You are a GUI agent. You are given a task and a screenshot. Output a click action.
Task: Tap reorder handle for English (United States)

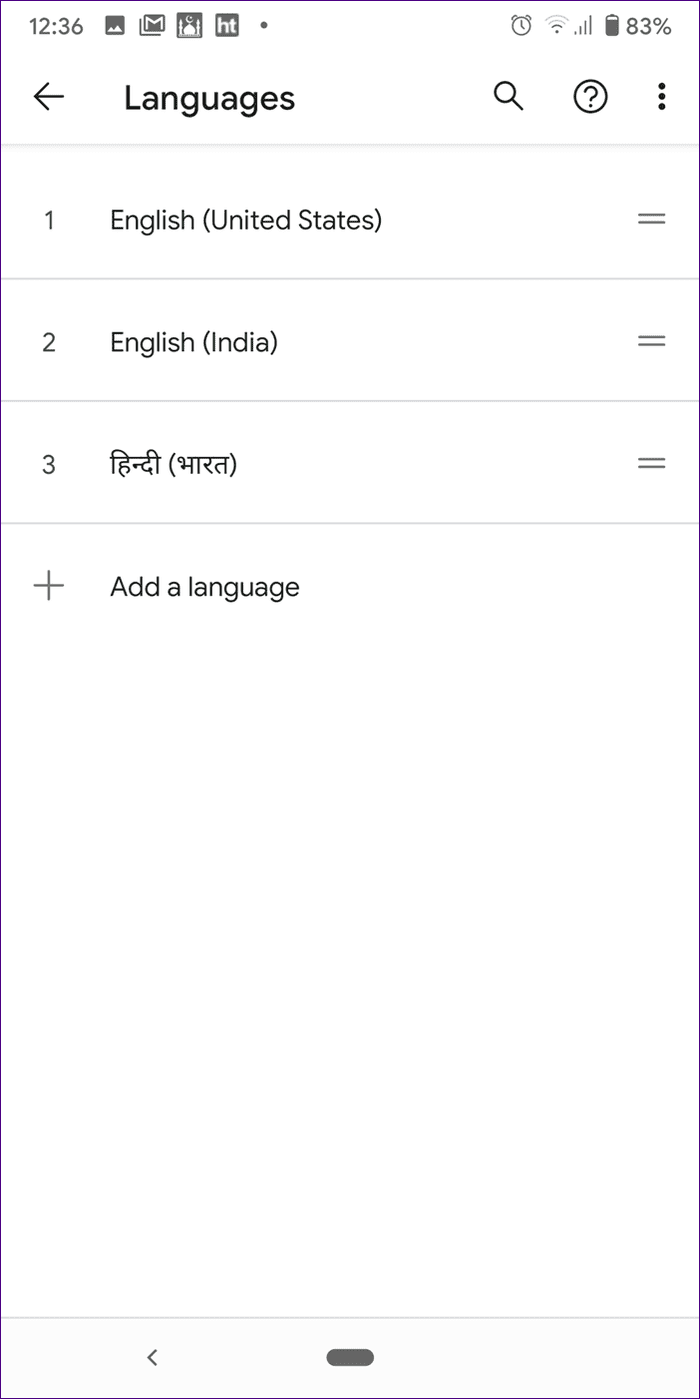[x=652, y=219]
